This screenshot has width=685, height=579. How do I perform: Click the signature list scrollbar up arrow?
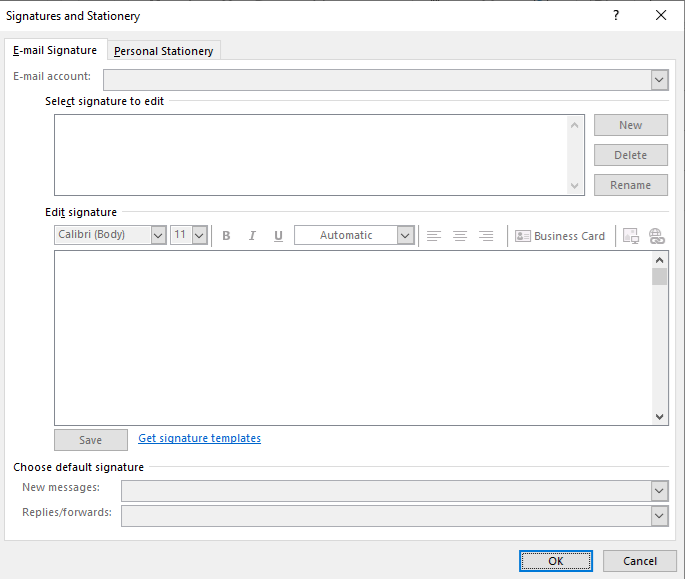point(574,125)
